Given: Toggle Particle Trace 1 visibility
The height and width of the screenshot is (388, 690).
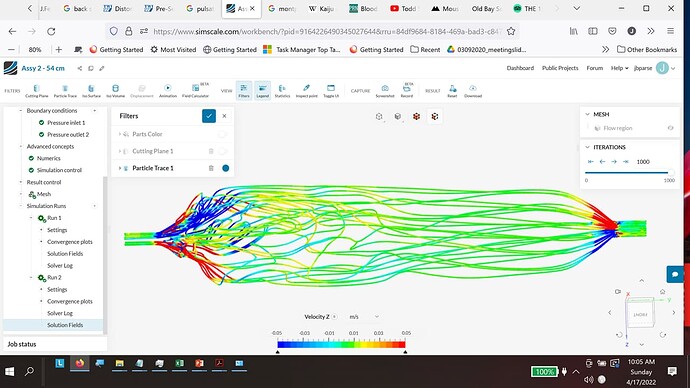Looking at the screenshot, I should click(226, 168).
